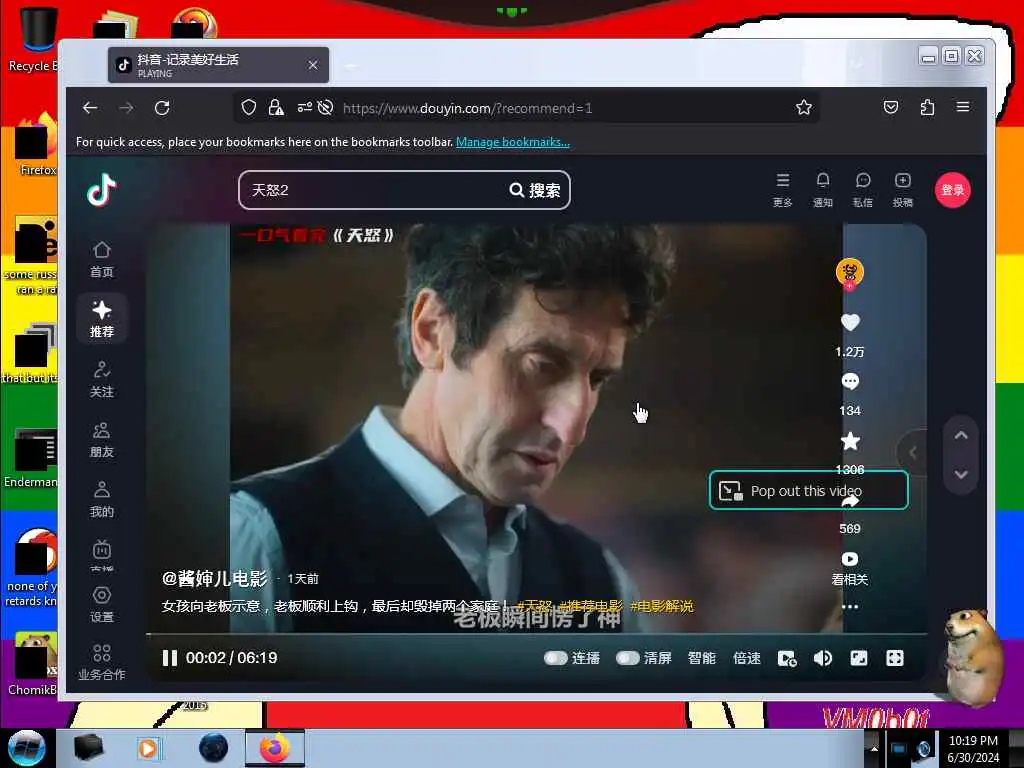This screenshot has height=768, width=1024.
Task: Click the tracking protection shield icon
Action: tap(249, 107)
